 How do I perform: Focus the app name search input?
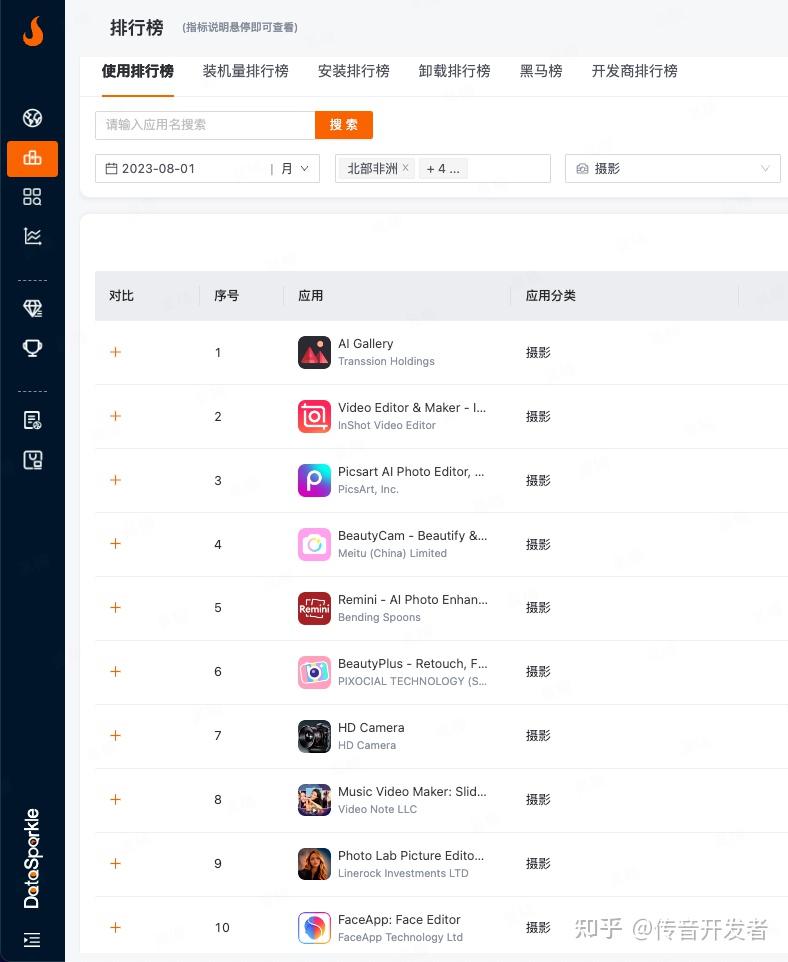[205, 125]
